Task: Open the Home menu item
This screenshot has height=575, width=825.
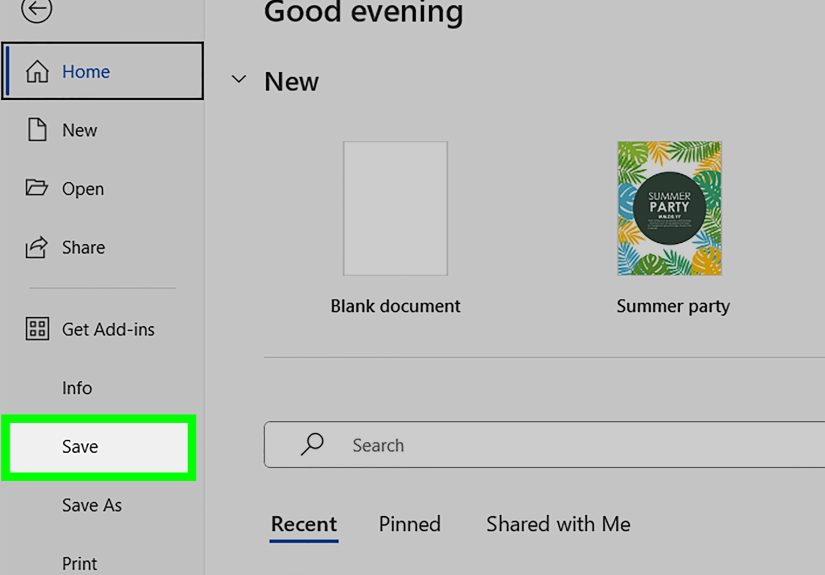Action: pyautogui.click(x=103, y=71)
